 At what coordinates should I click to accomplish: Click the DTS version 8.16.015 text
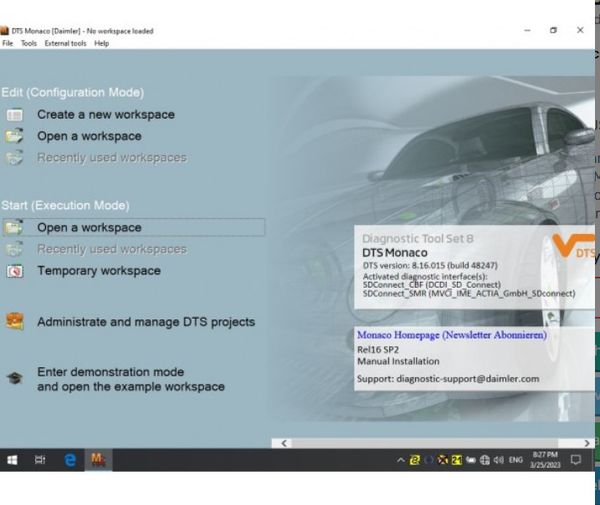click(430, 265)
